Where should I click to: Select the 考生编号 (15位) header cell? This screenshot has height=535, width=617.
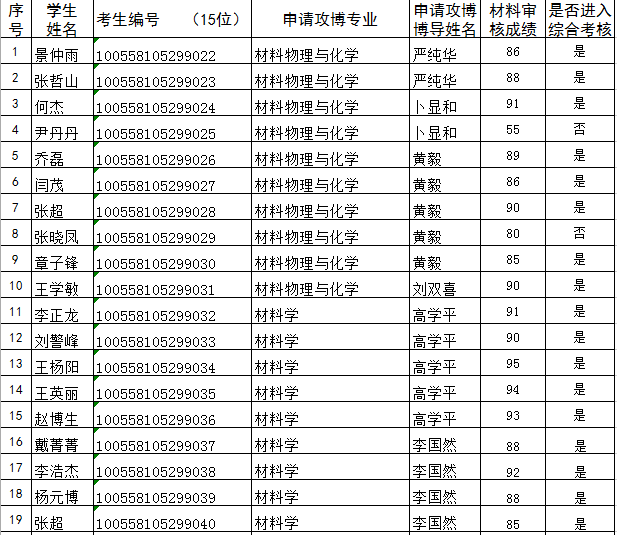(170, 19)
